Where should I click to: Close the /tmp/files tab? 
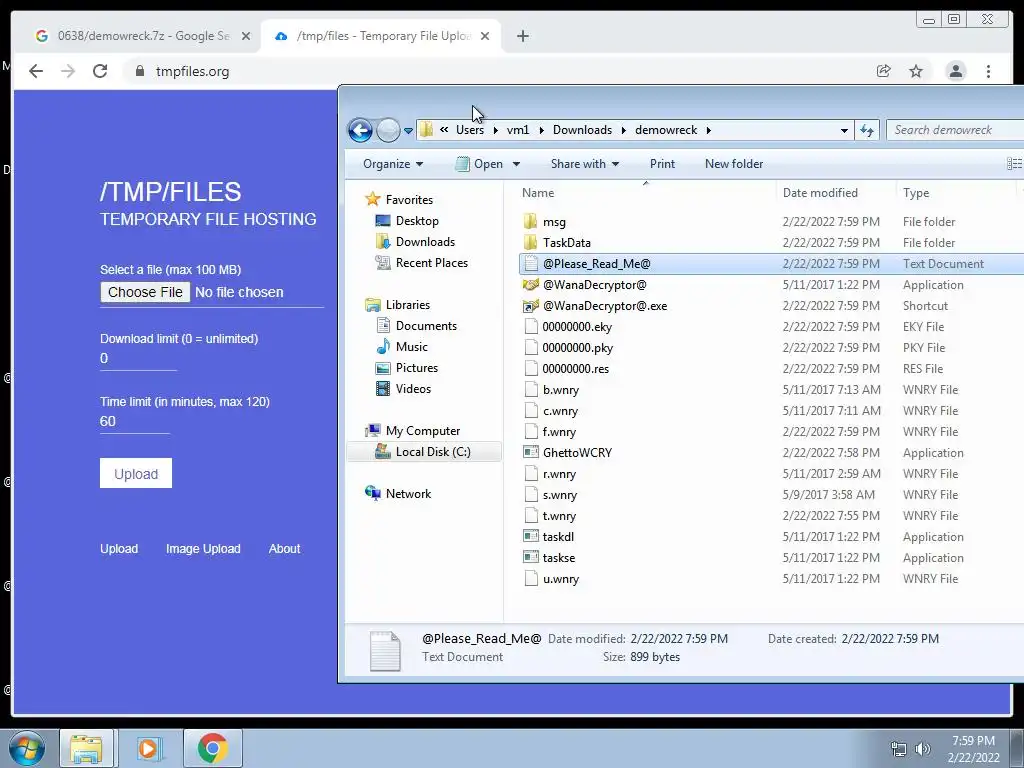coord(485,36)
